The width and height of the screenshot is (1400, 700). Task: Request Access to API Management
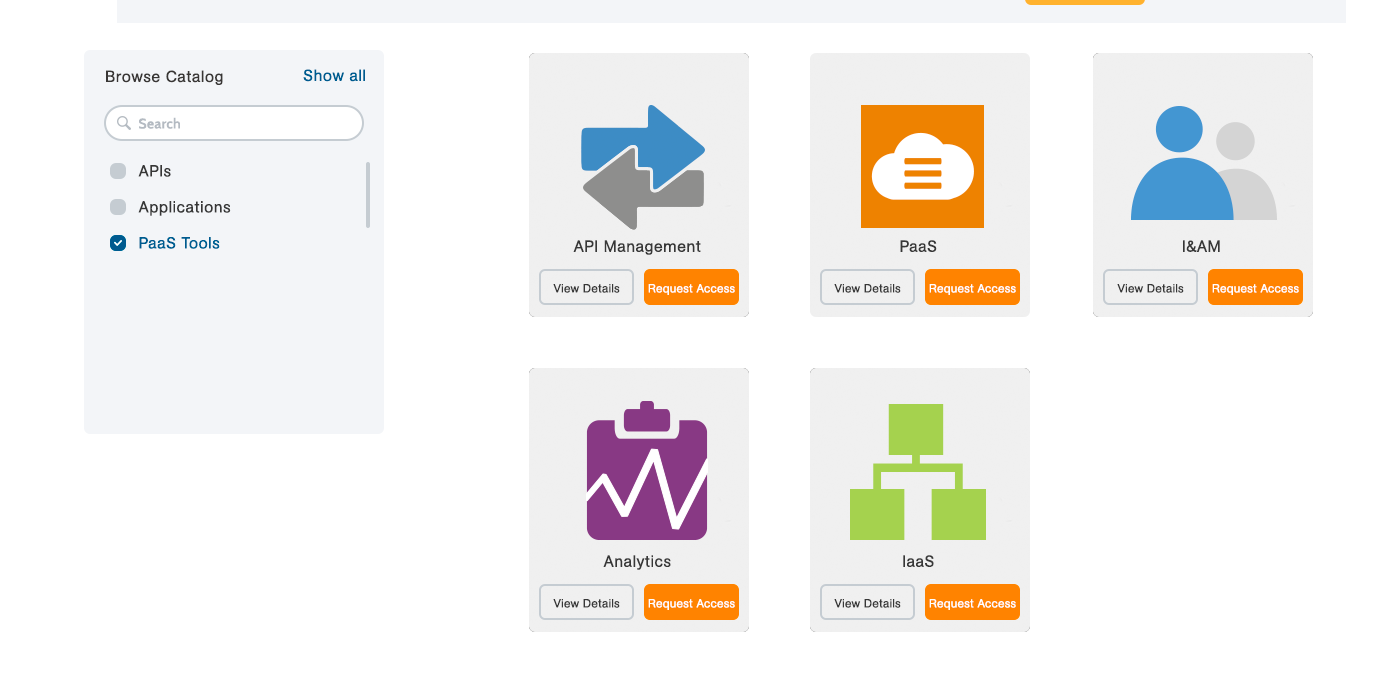click(x=691, y=288)
